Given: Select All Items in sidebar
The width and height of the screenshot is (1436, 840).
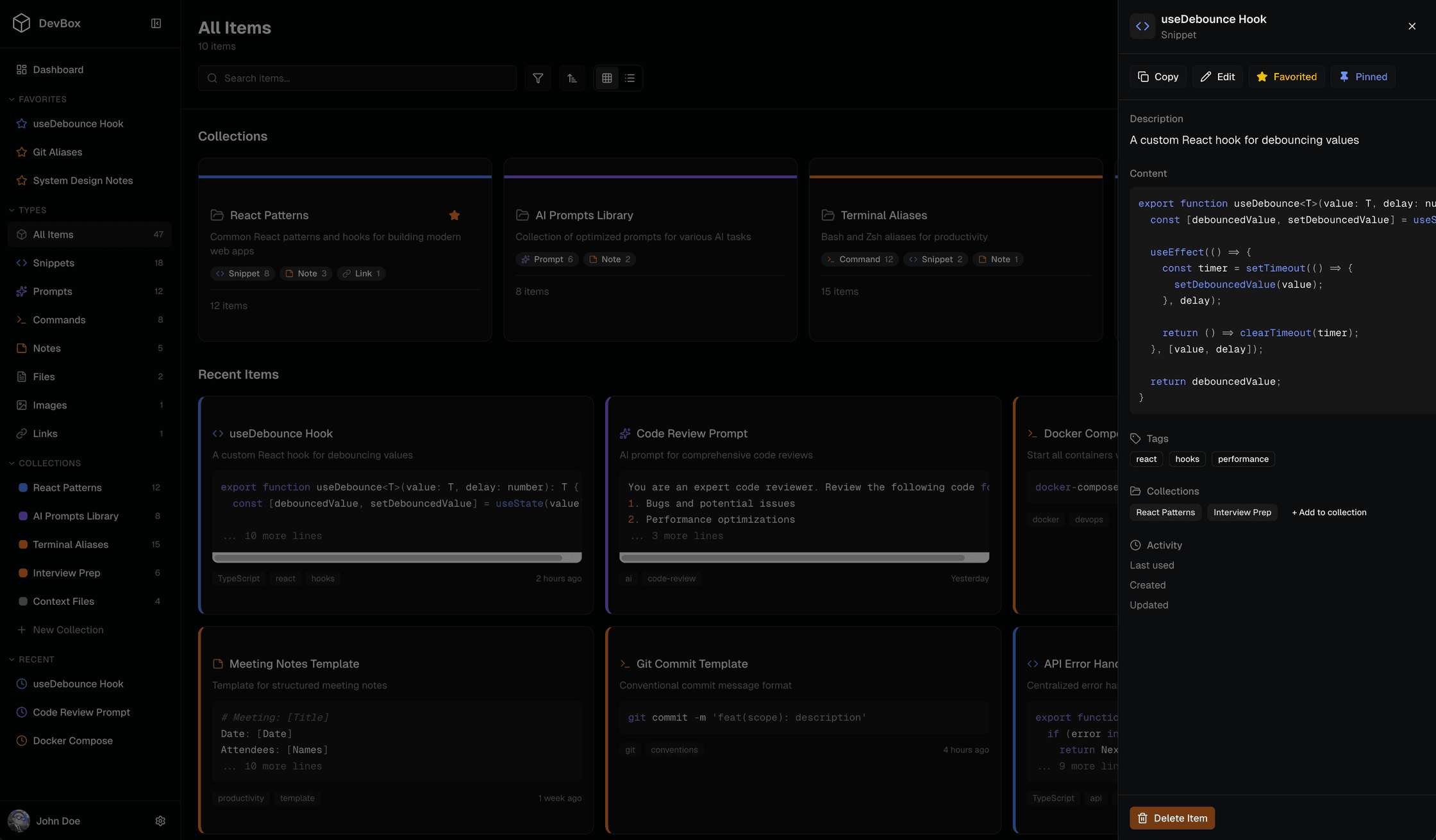Looking at the screenshot, I should [x=90, y=235].
